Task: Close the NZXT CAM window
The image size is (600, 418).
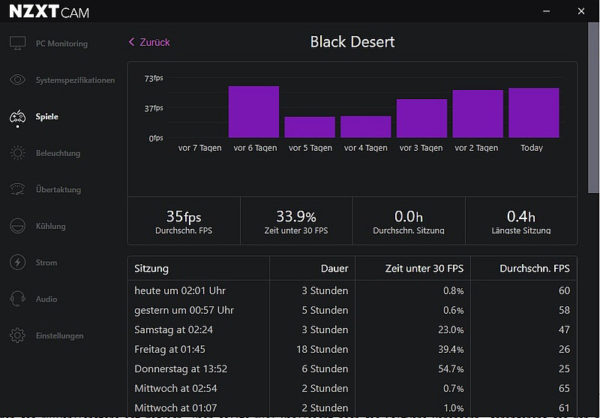Action: 581,11
